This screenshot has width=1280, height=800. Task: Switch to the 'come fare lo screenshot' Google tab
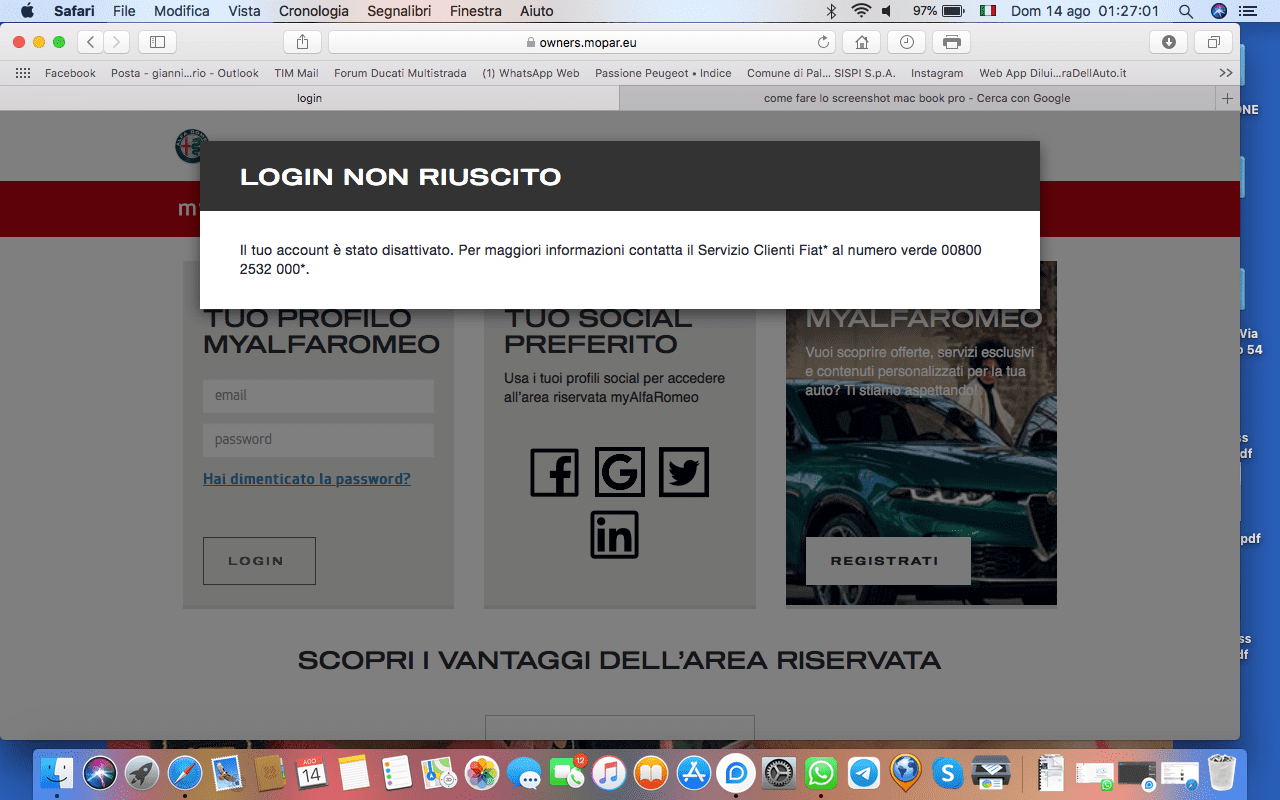click(x=917, y=98)
